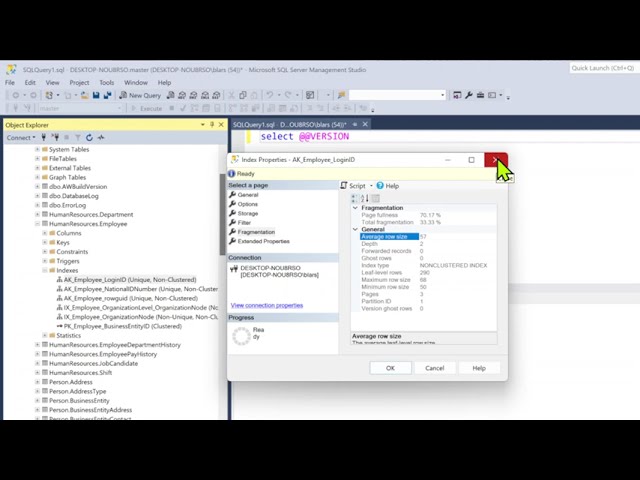Collapse the HumanResources.Employee table node
The image size is (640, 480).
tap(37, 224)
